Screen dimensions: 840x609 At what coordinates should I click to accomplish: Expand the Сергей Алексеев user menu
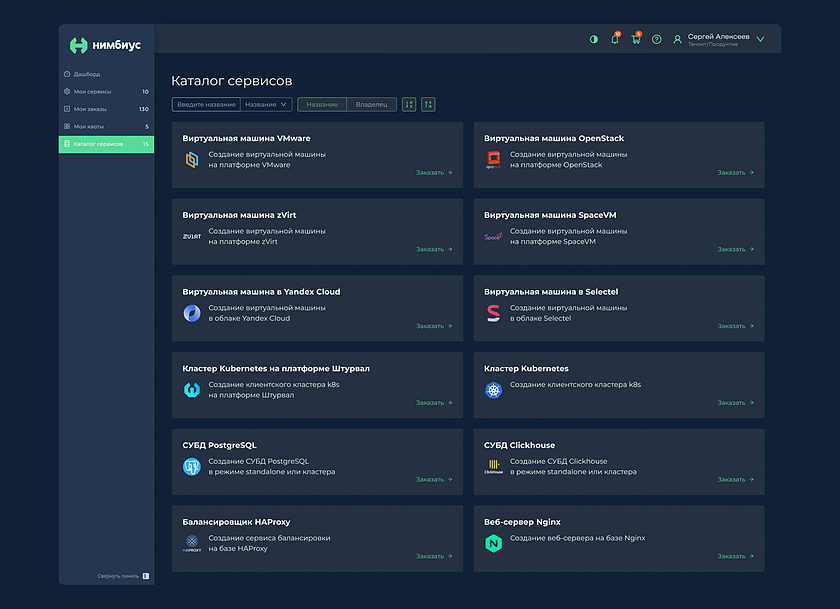tap(760, 39)
